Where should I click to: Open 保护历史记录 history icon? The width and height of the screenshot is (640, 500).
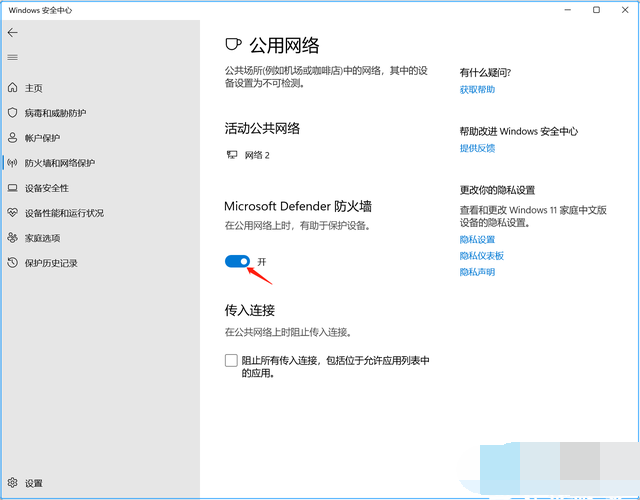point(13,263)
